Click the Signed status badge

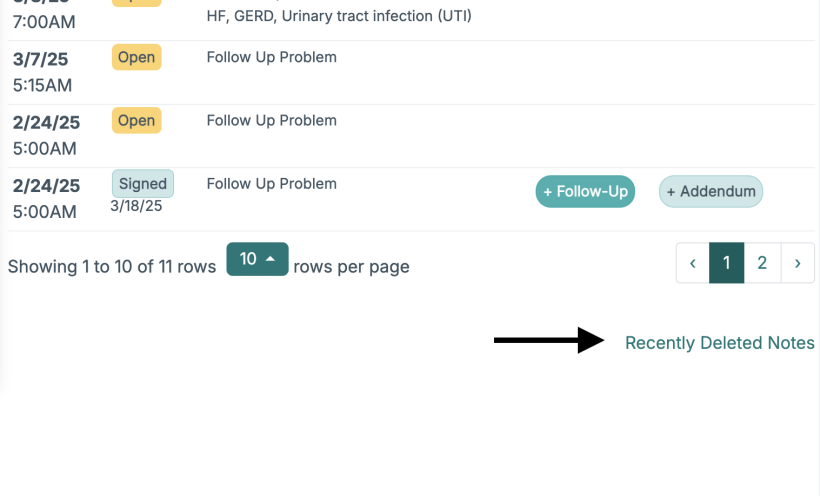pos(142,184)
